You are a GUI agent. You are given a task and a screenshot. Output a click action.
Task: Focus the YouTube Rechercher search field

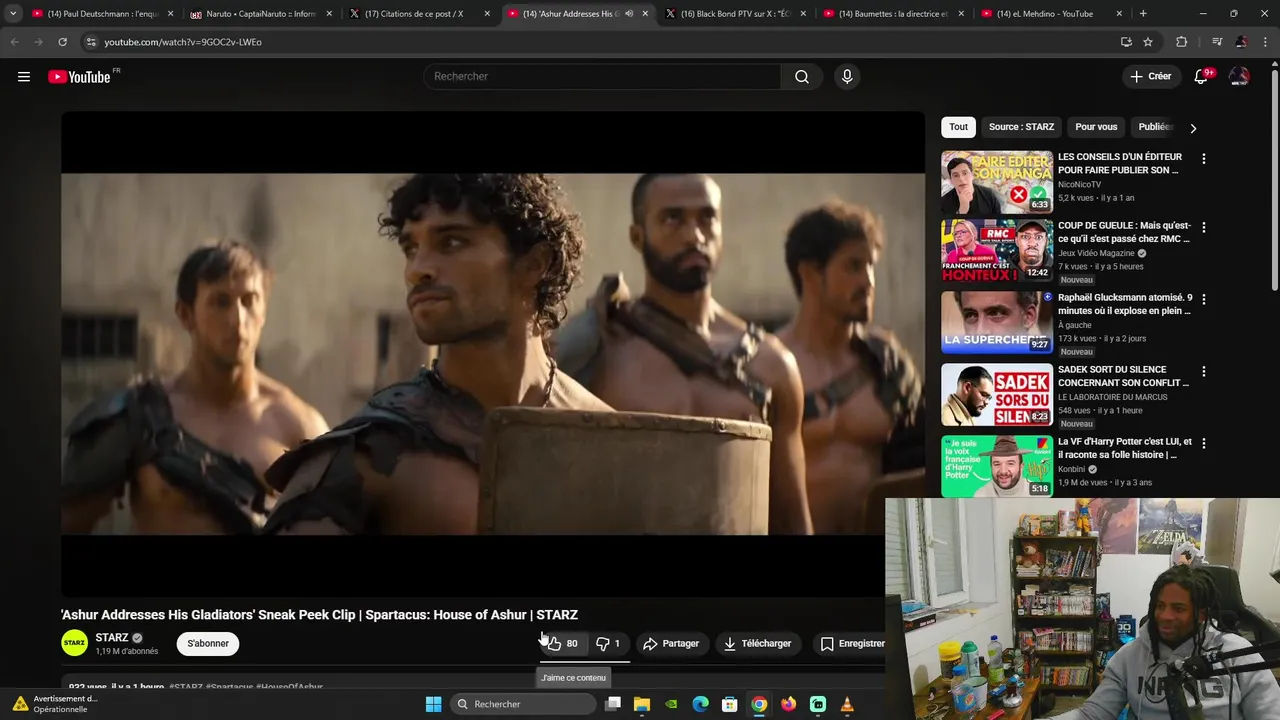(x=603, y=77)
